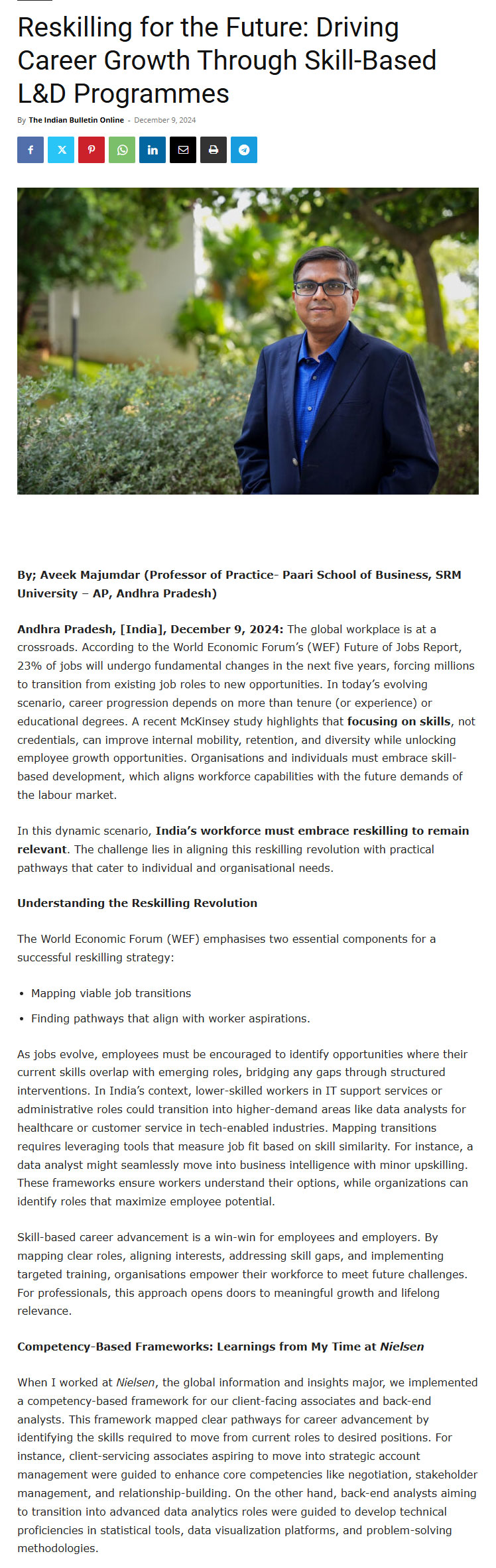Click the Understanding the Reskilling Revolution heading

click(x=137, y=902)
